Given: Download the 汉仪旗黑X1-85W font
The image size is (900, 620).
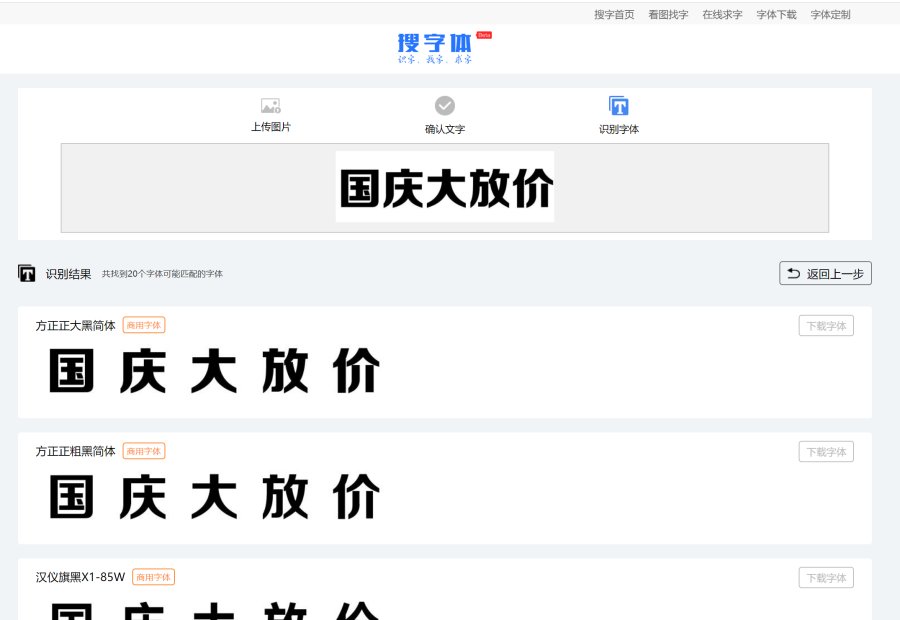Looking at the screenshot, I should coord(826,578).
